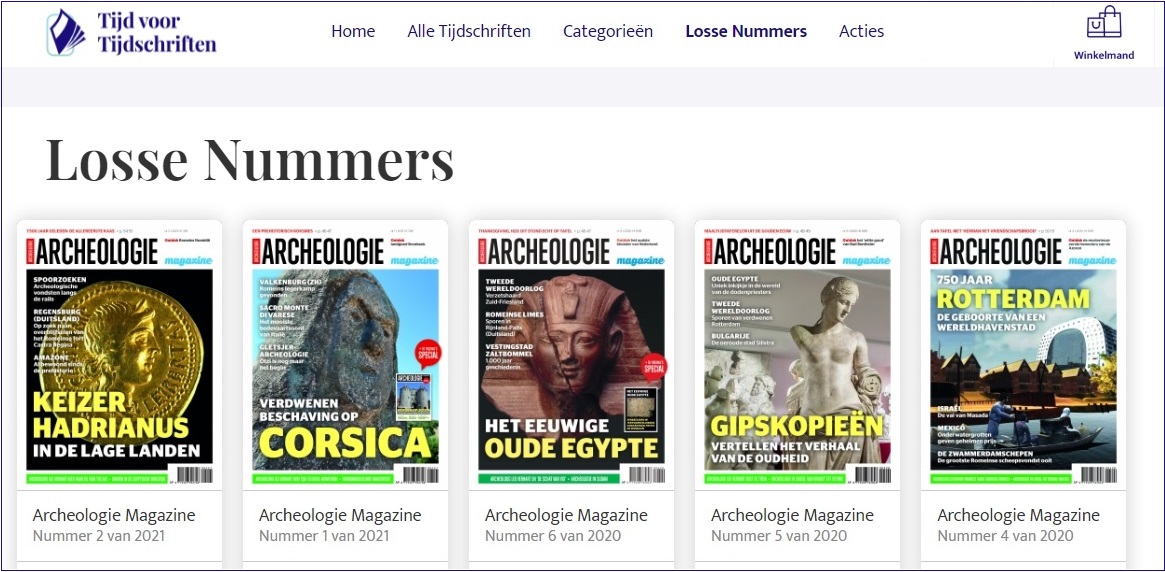Click the Winkelmand text label
The height and width of the screenshot is (572, 1165).
pos(1103,55)
